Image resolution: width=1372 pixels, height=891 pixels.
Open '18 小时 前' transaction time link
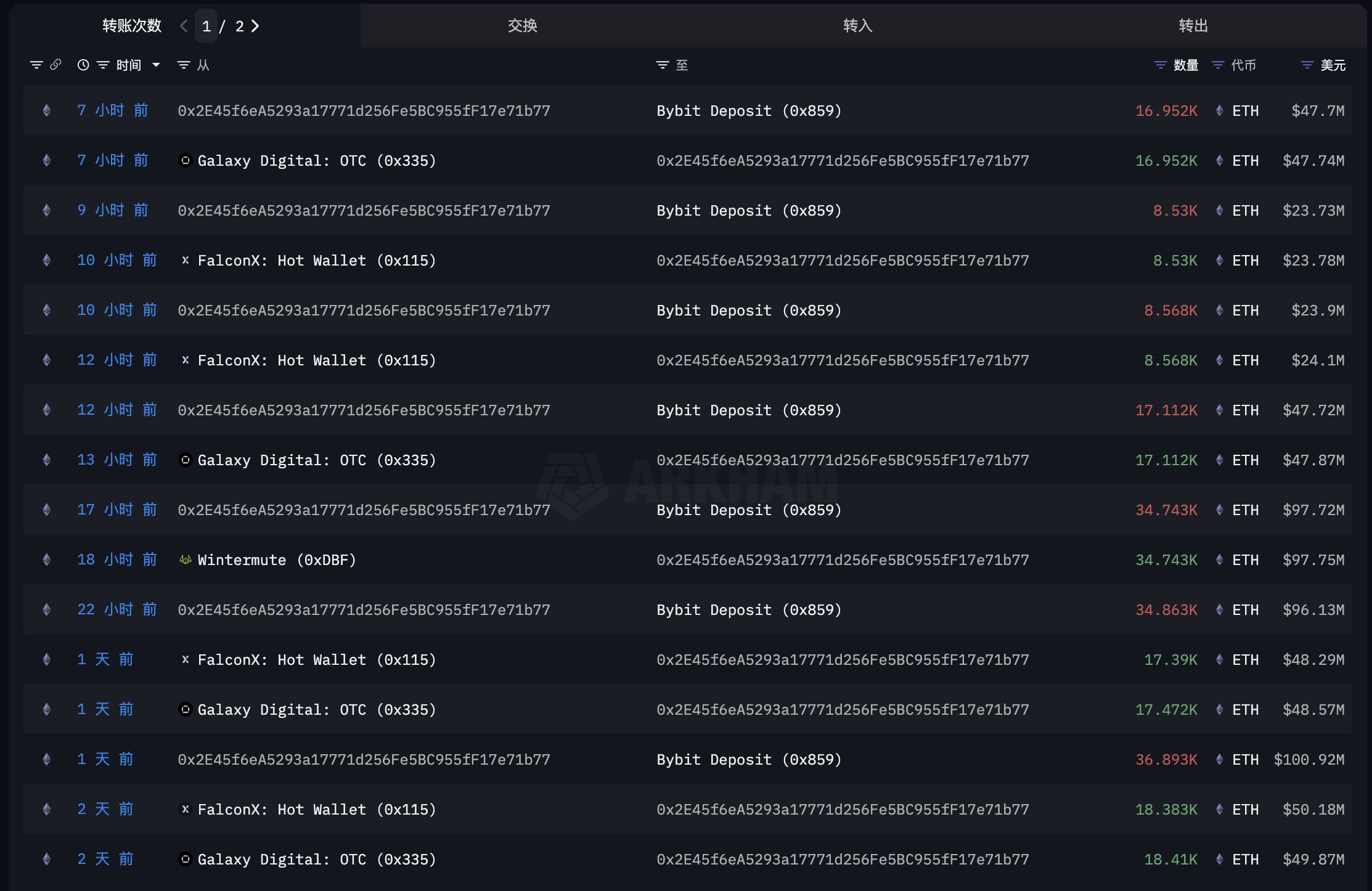(x=116, y=559)
